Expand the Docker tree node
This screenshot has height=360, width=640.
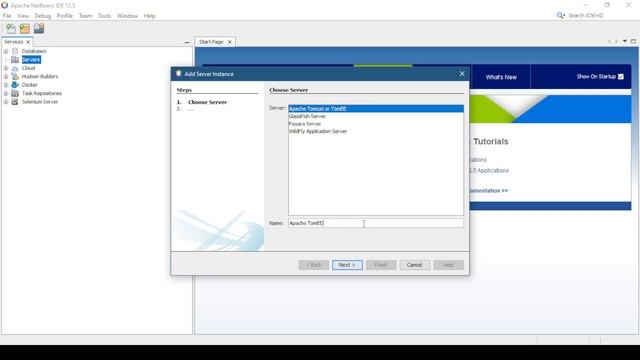pyautogui.click(x=6, y=85)
